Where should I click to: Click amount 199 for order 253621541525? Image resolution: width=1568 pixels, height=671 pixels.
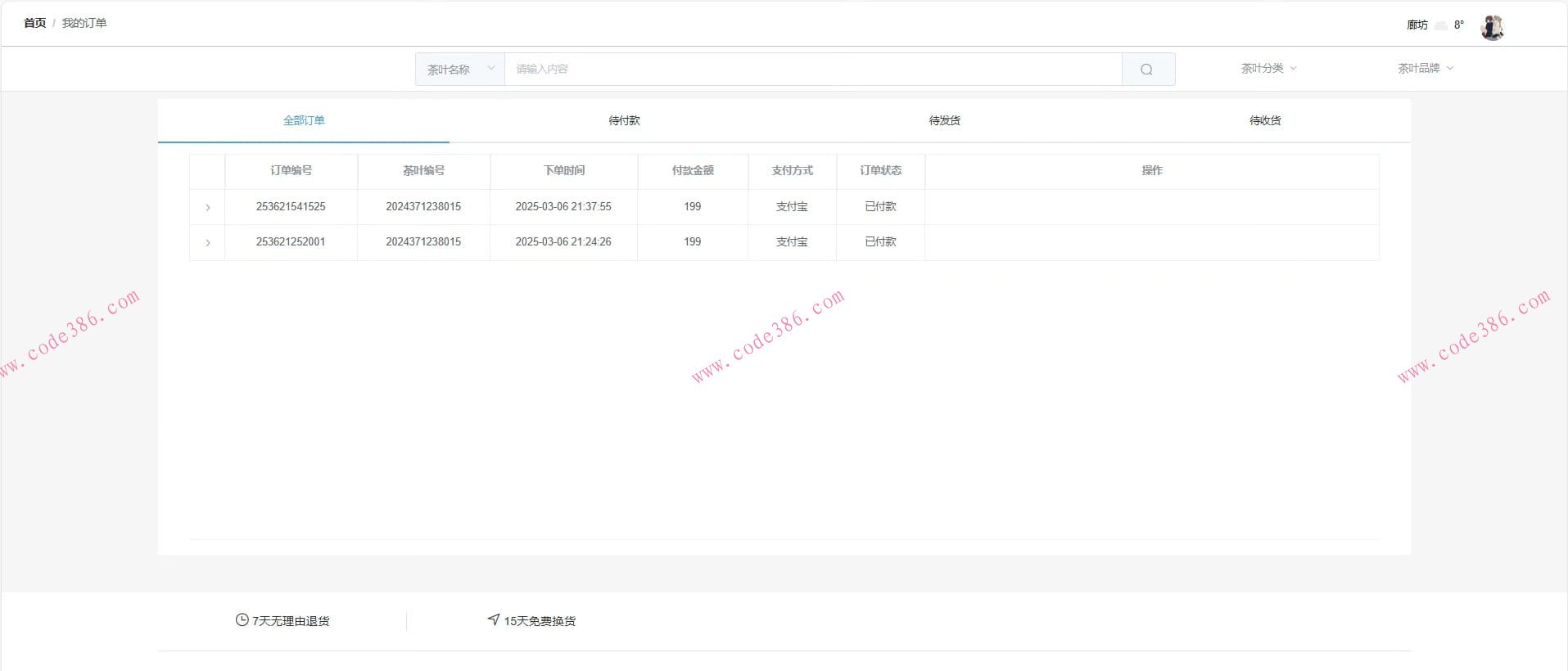(x=693, y=207)
